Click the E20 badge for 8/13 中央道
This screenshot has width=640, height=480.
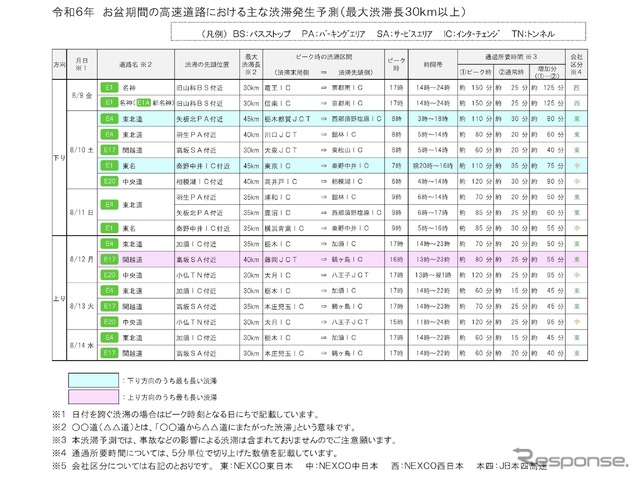109,322
